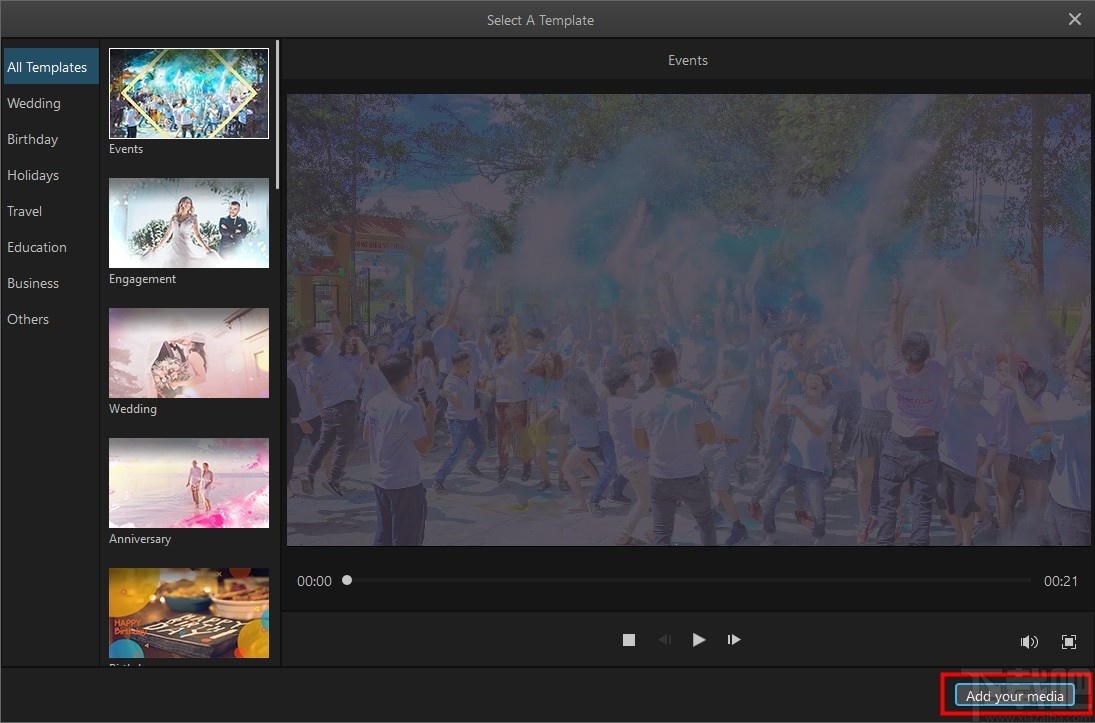1095x723 pixels.
Task: Select the All Templates category
Action: [x=47, y=67]
